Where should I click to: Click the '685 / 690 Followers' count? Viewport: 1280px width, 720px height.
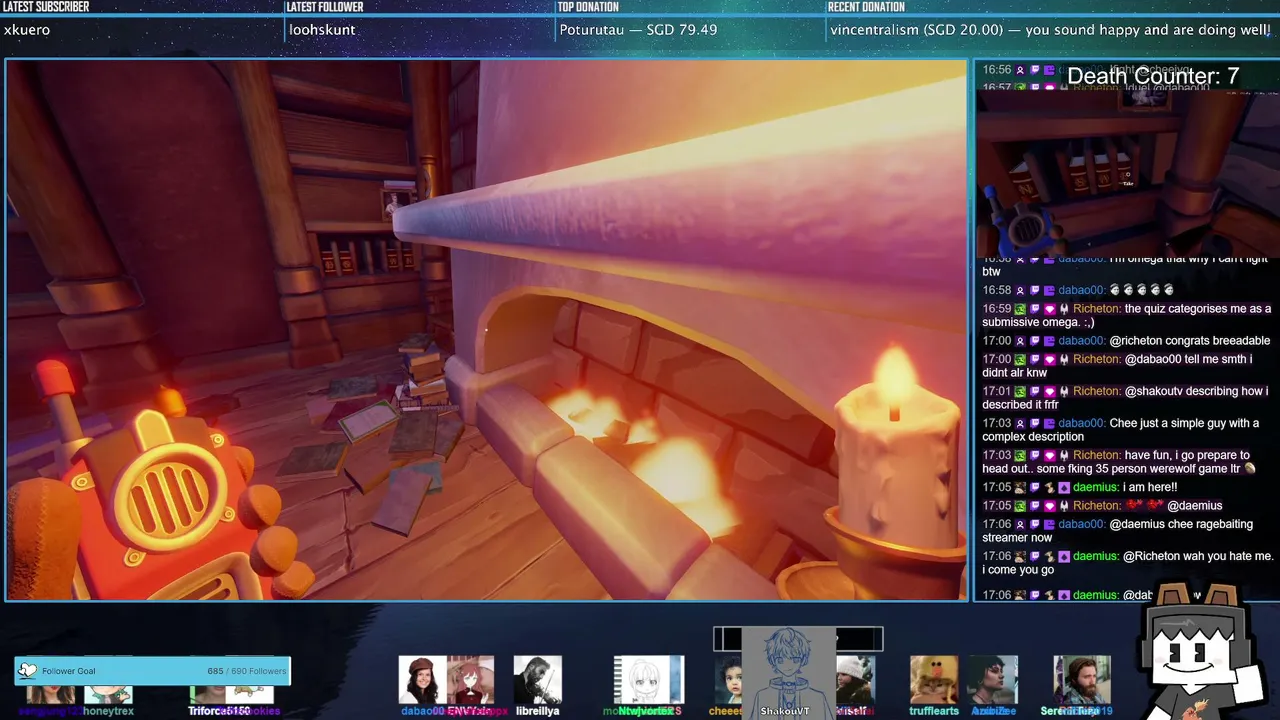point(246,671)
